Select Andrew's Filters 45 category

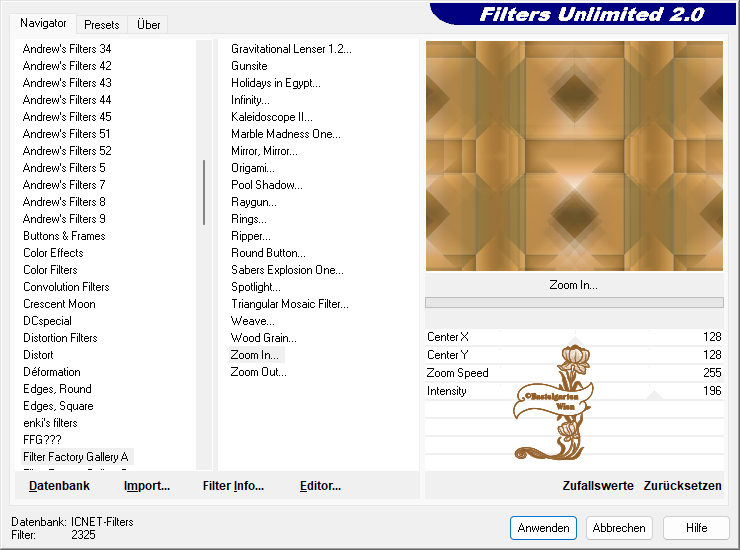pyautogui.click(x=67, y=117)
